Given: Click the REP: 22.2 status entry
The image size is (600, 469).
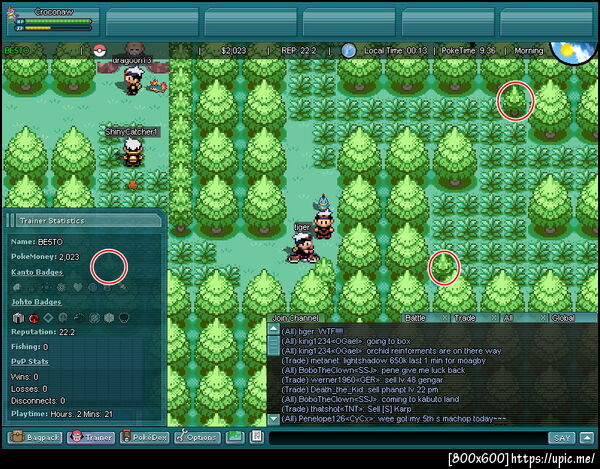Looking at the screenshot, I should click(299, 50).
